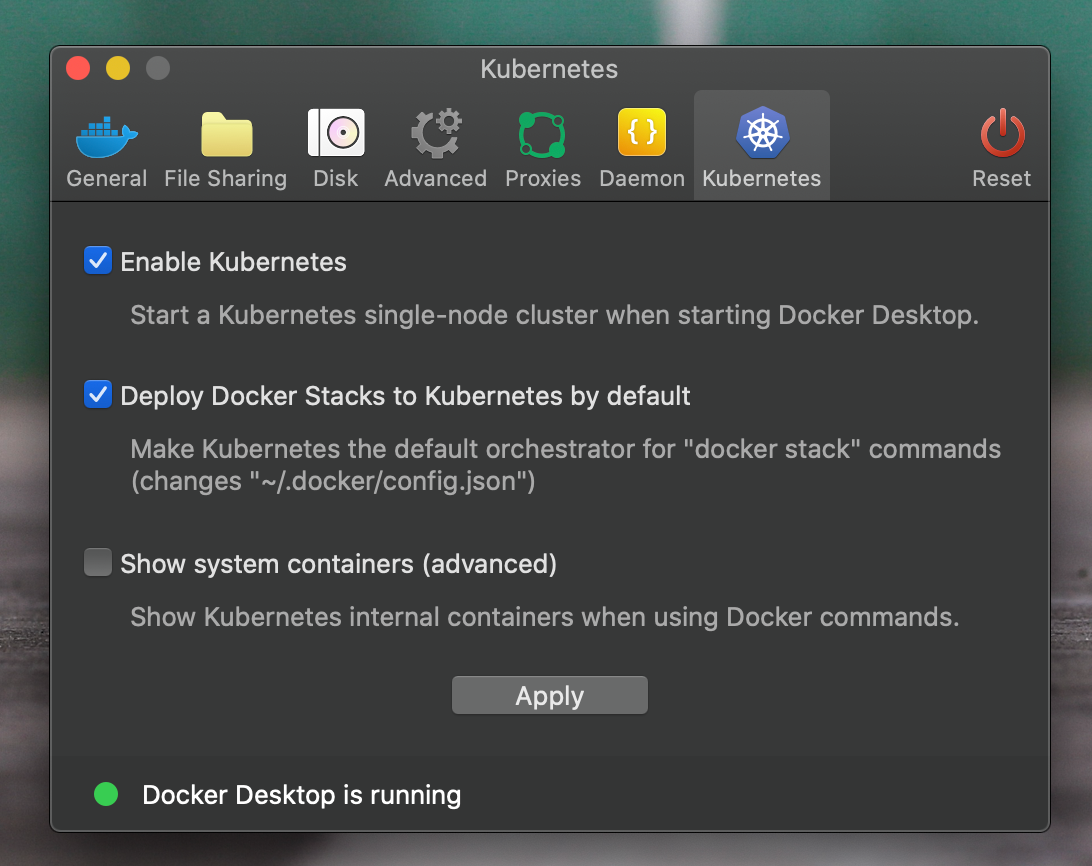This screenshot has height=866, width=1092.
Task: Toggle Deploy Docker Stacks to Kubernetes checkbox
Action: tap(98, 394)
